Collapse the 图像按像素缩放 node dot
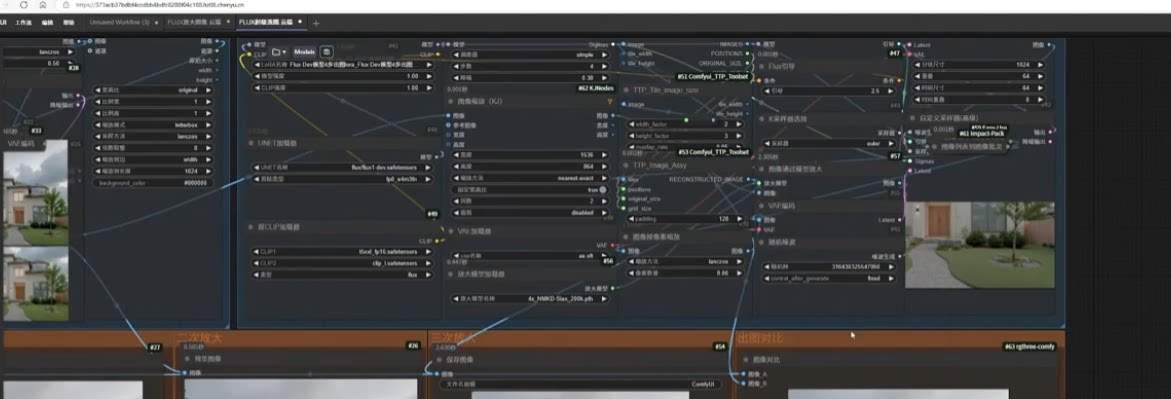Screen dimensions: 1171x399 pos(626,236)
